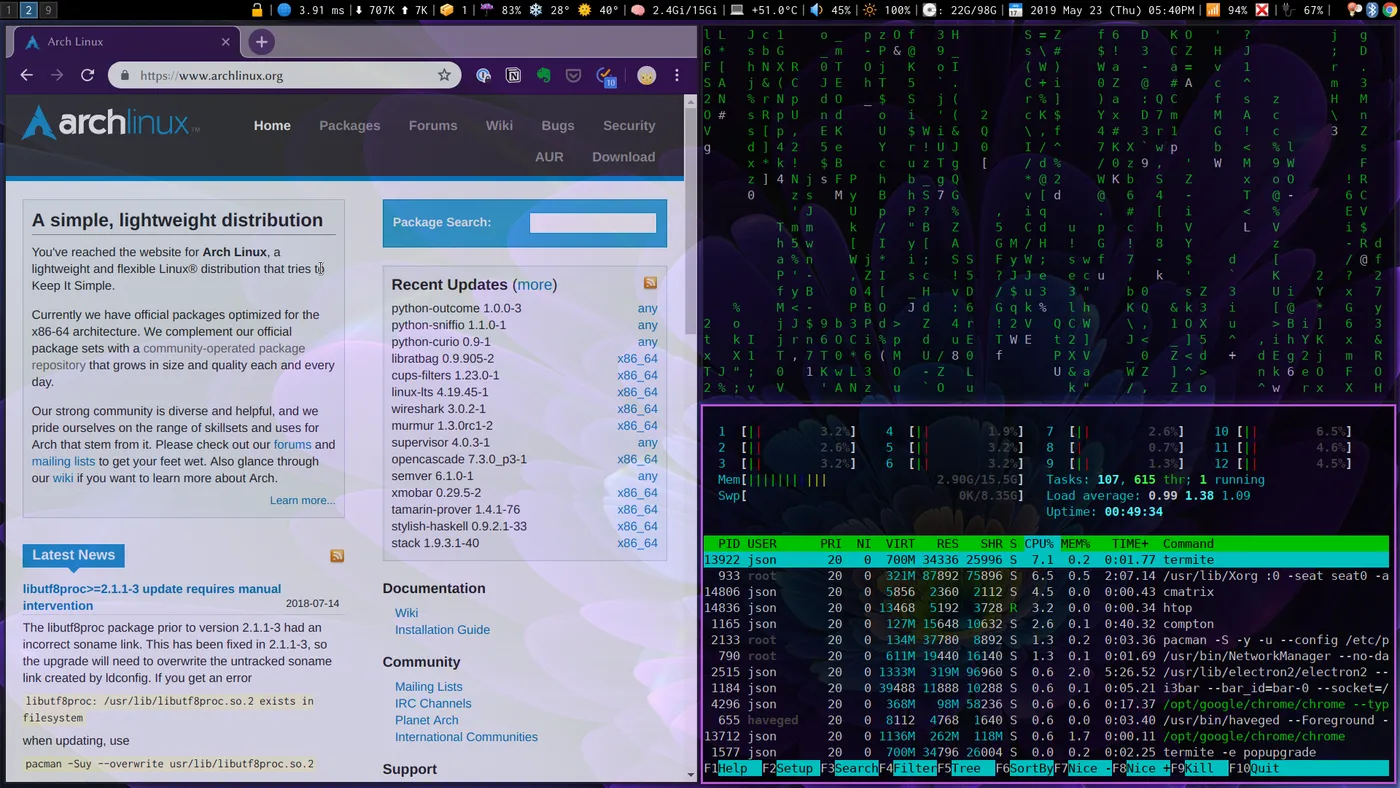Viewport: 1400px width, 788px height.
Task: Open the Evernote elephant extension
Action: pos(543,75)
